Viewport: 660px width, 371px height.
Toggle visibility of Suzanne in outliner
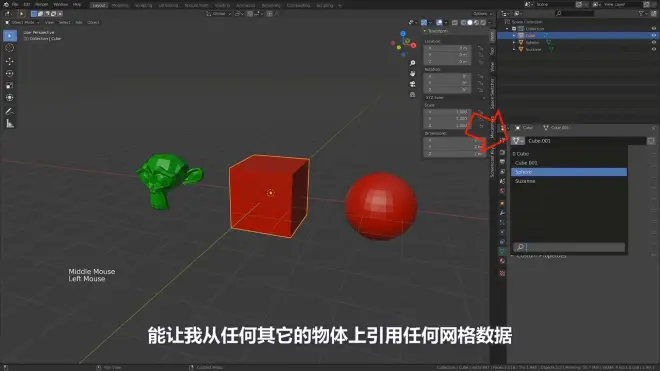(654, 49)
